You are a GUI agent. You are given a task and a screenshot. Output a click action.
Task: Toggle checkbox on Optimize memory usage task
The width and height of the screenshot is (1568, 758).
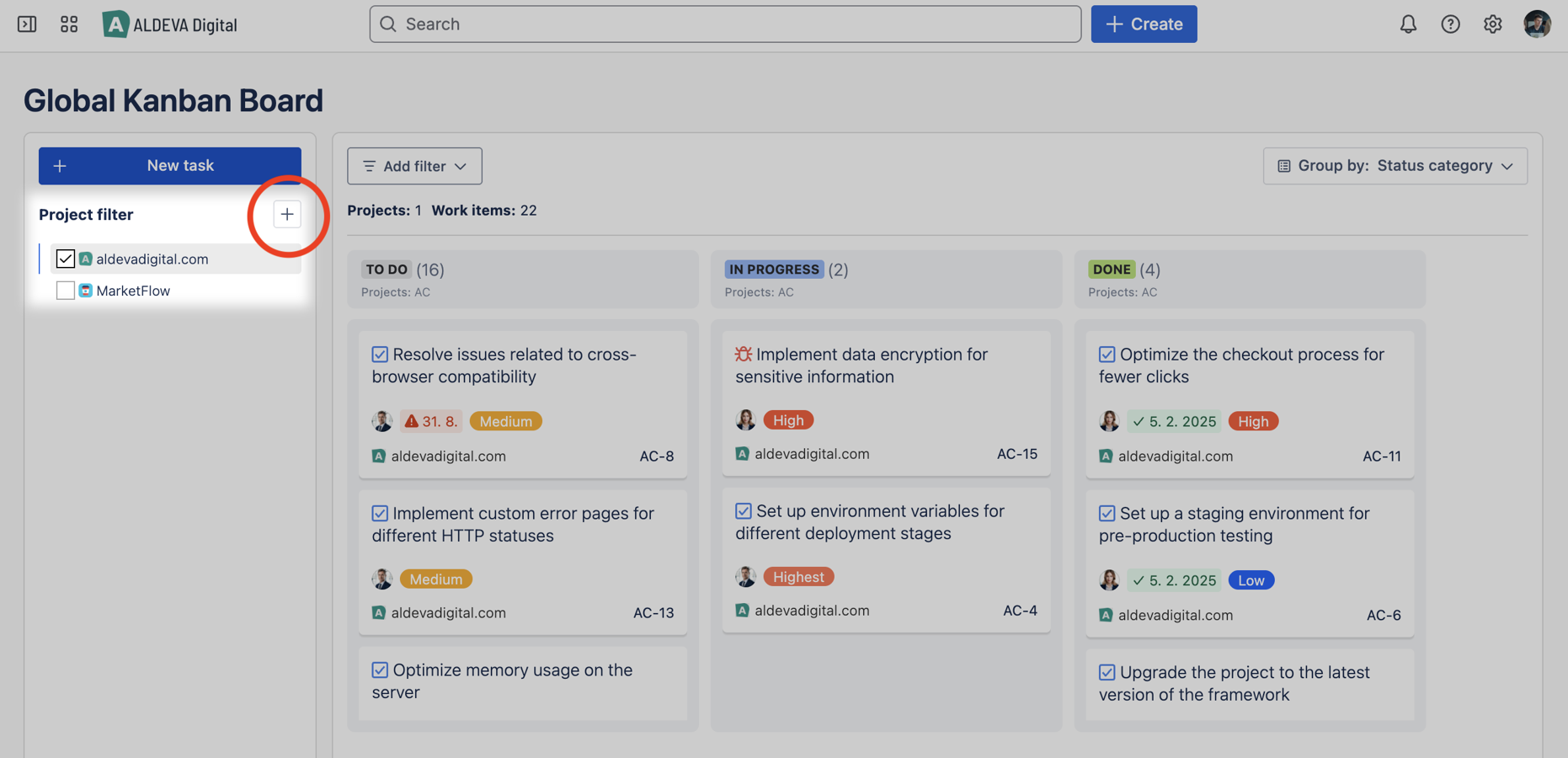[x=380, y=670]
